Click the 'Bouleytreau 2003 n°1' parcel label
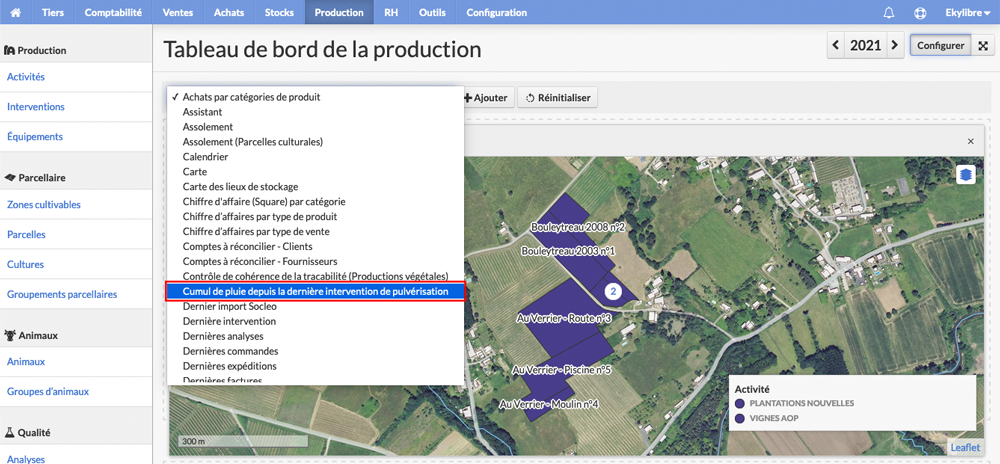The height and width of the screenshot is (464, 1000). click(x=568, y=251)
